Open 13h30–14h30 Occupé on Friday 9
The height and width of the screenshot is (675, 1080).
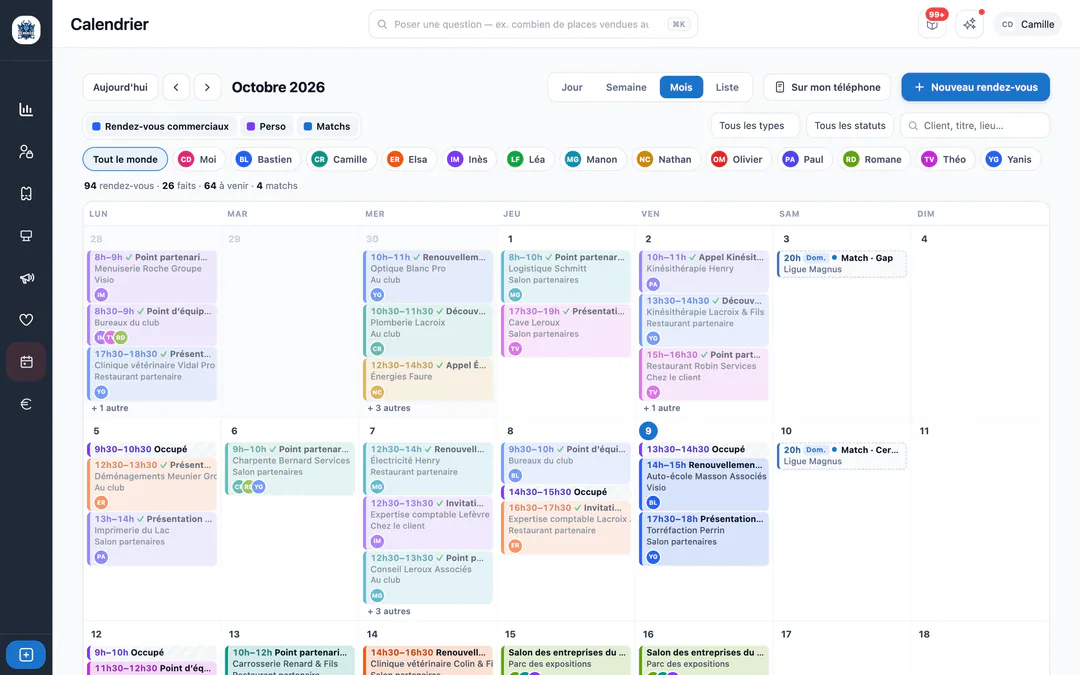(x=703, y=449)
